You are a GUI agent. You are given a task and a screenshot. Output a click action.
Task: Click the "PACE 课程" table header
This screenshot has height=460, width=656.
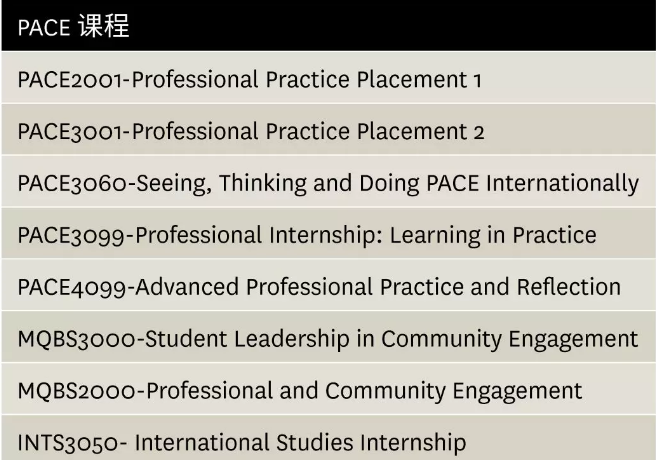coord(73,26)
